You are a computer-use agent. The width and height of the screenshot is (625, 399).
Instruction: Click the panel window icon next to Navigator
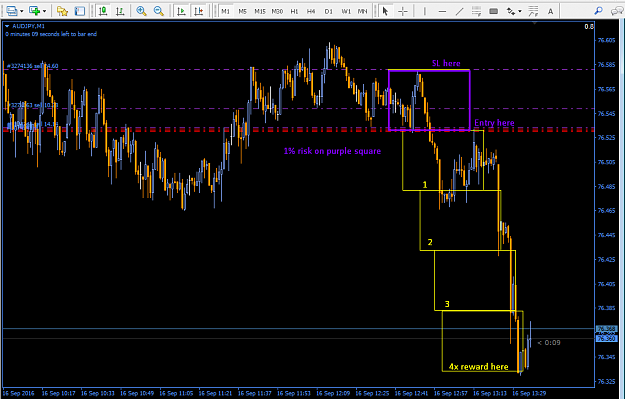[80, 11]
